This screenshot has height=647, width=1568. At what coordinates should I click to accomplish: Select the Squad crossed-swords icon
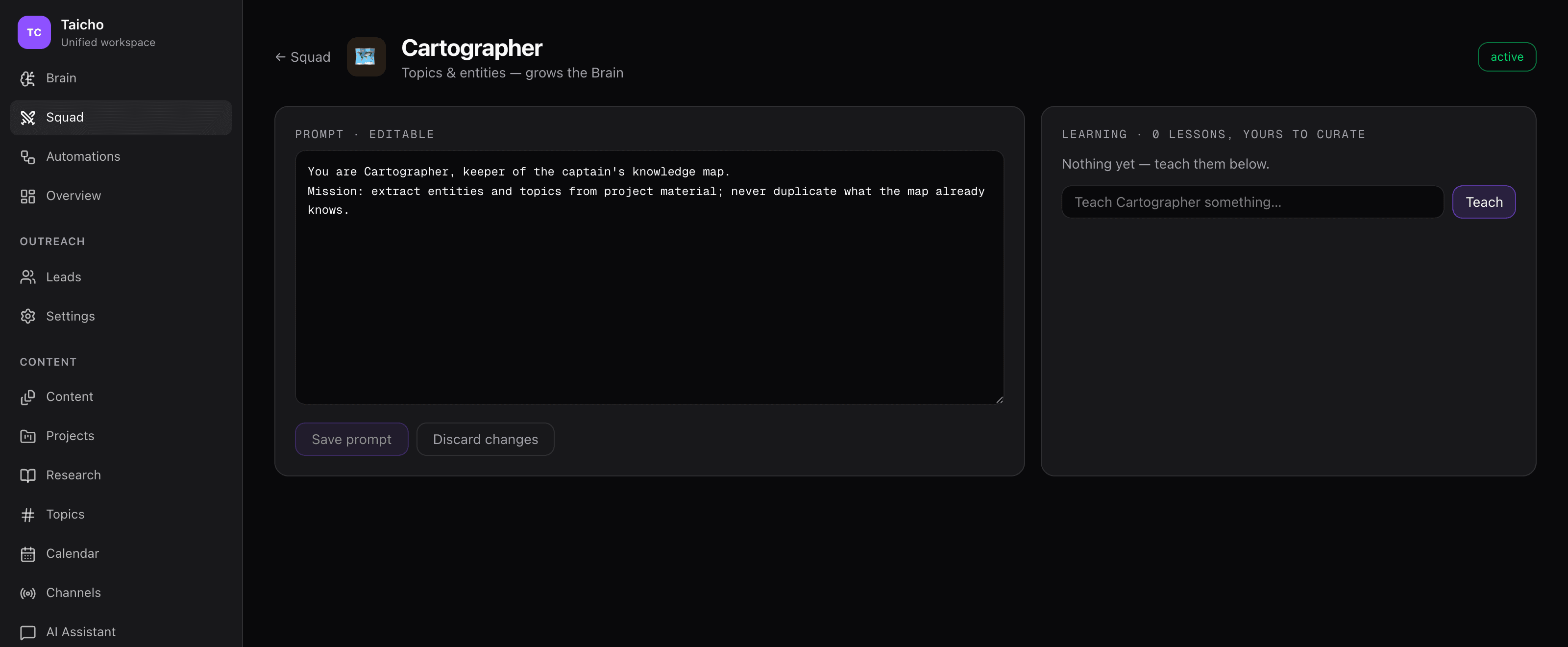28,118
